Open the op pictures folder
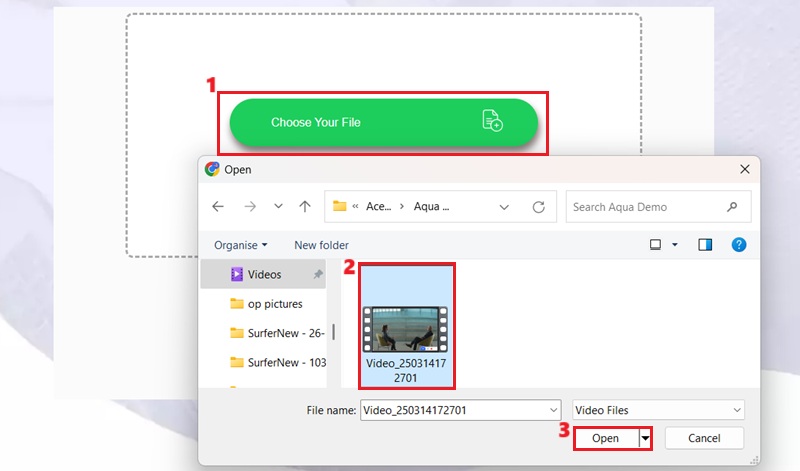 click(266, 304)
